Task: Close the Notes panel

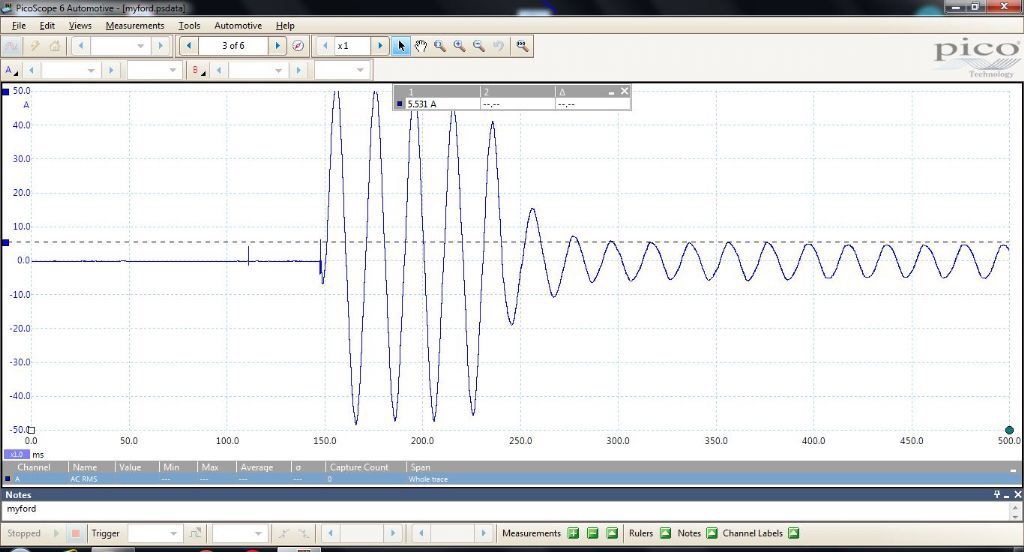Action: (x=1017, y=495)
